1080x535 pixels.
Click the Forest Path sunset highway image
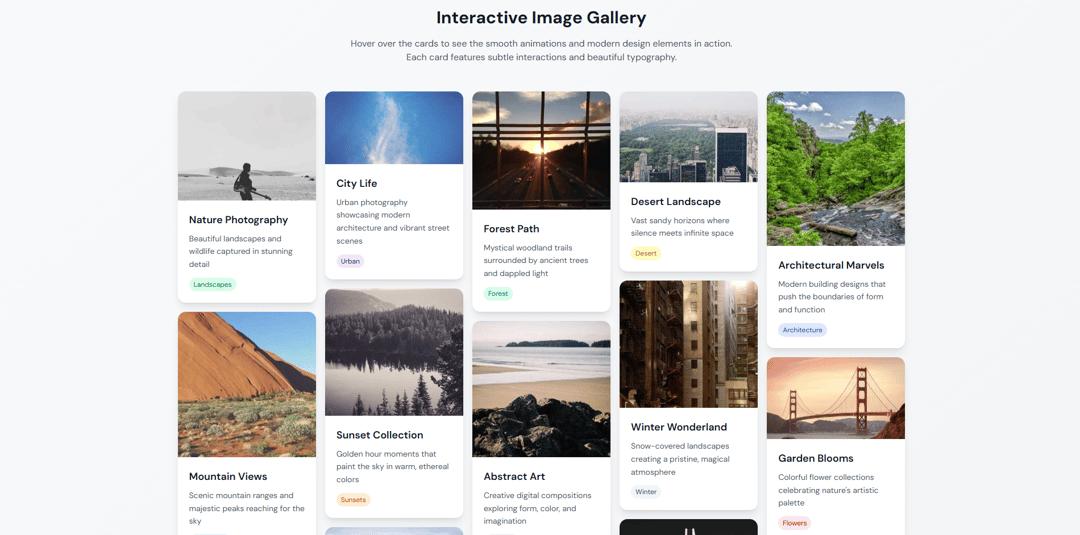tap(541, 150)
